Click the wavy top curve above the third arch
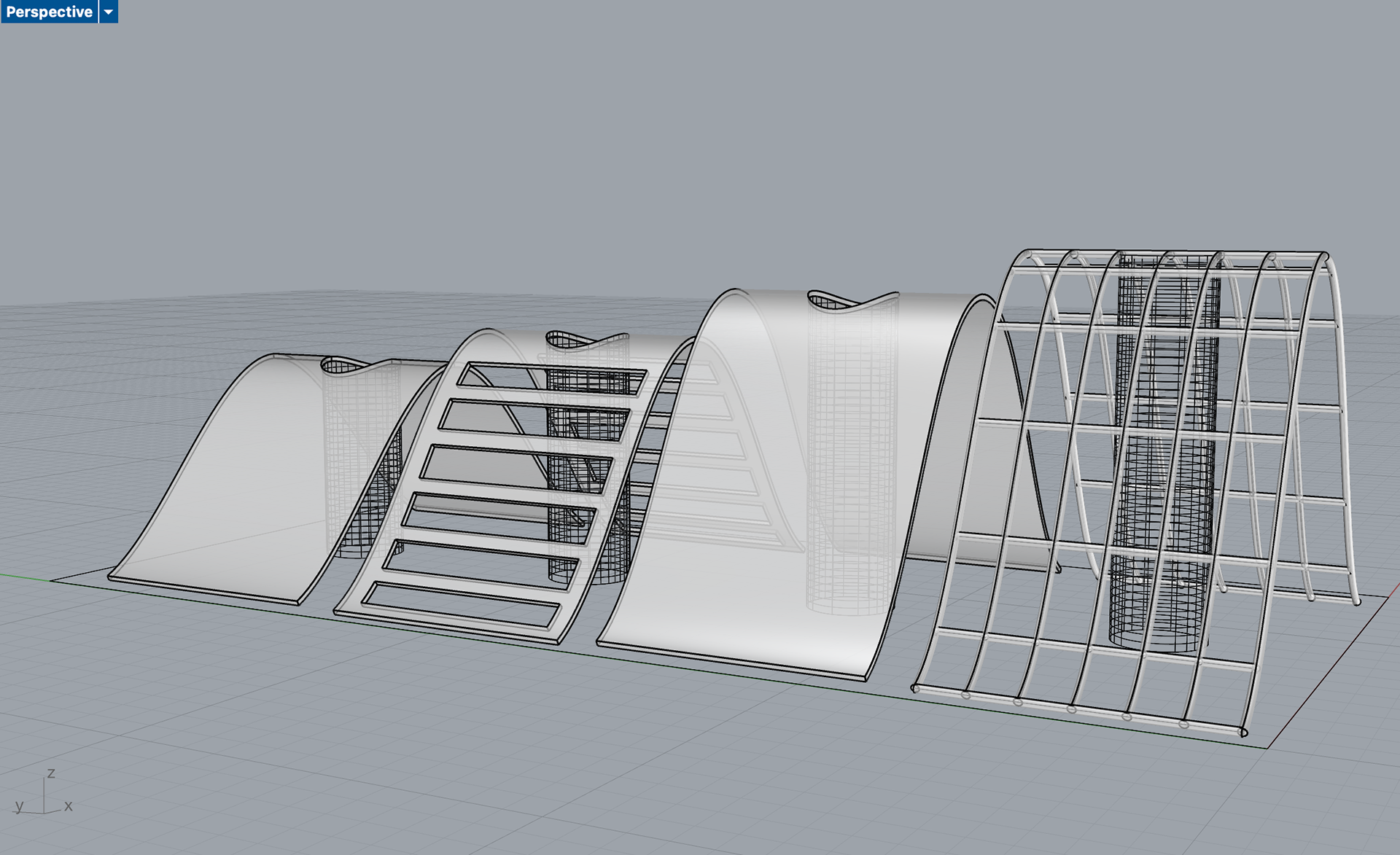 tap(853, 302)
